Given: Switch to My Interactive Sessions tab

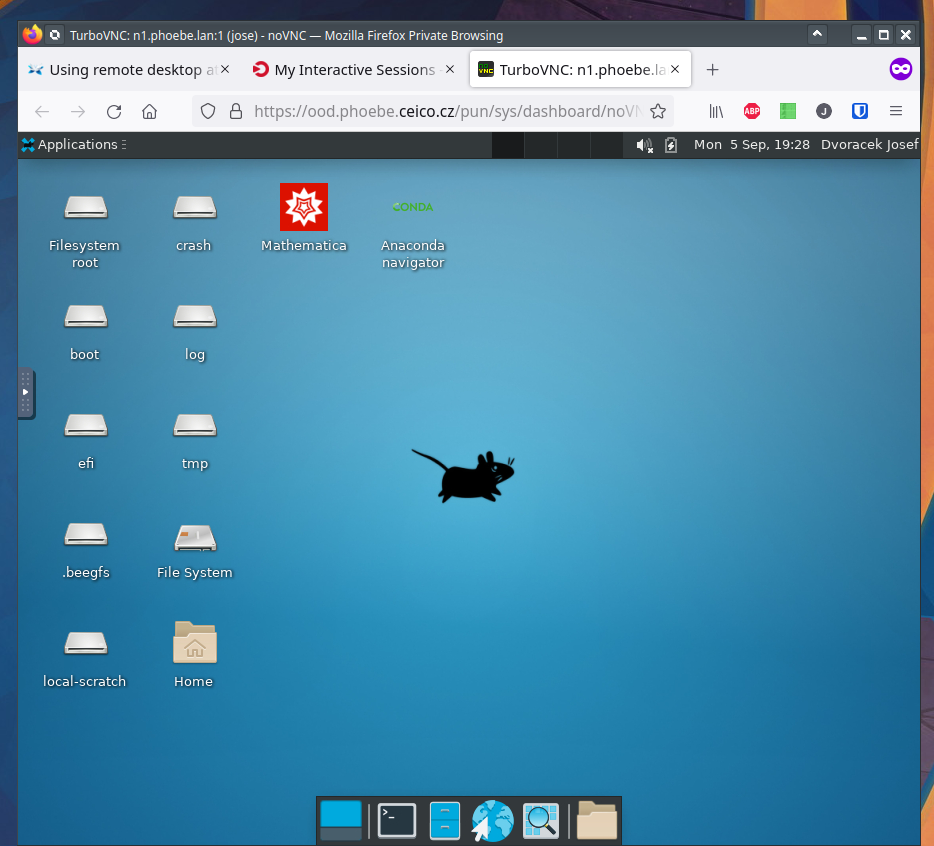Looking at the screenshot, I should pos(355,70).
